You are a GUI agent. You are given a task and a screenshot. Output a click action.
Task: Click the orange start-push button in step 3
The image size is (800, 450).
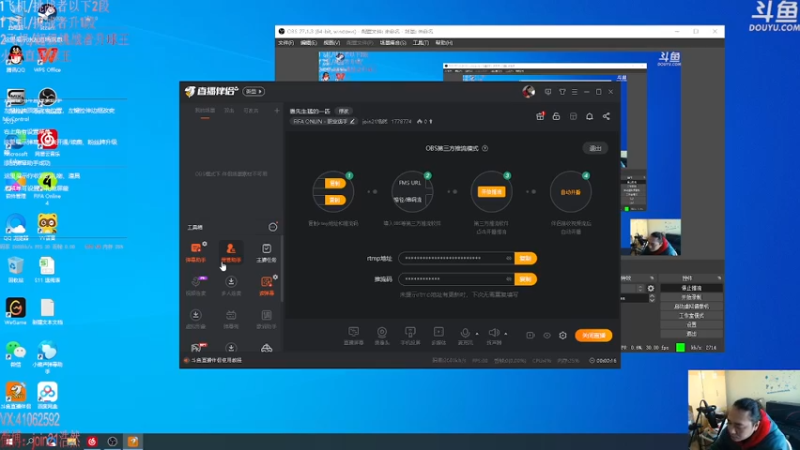491,192
